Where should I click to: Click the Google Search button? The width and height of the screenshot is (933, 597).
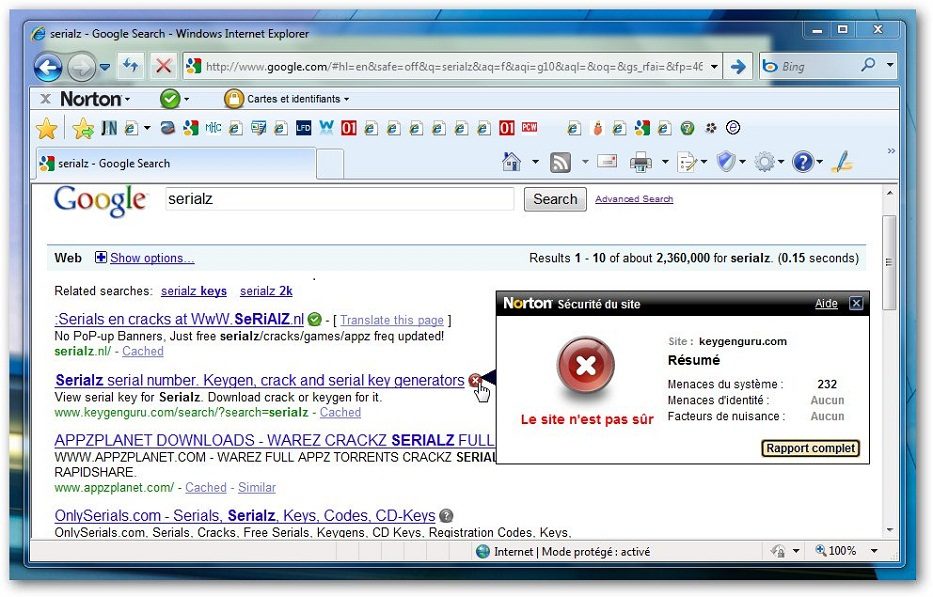click(555, 199)
